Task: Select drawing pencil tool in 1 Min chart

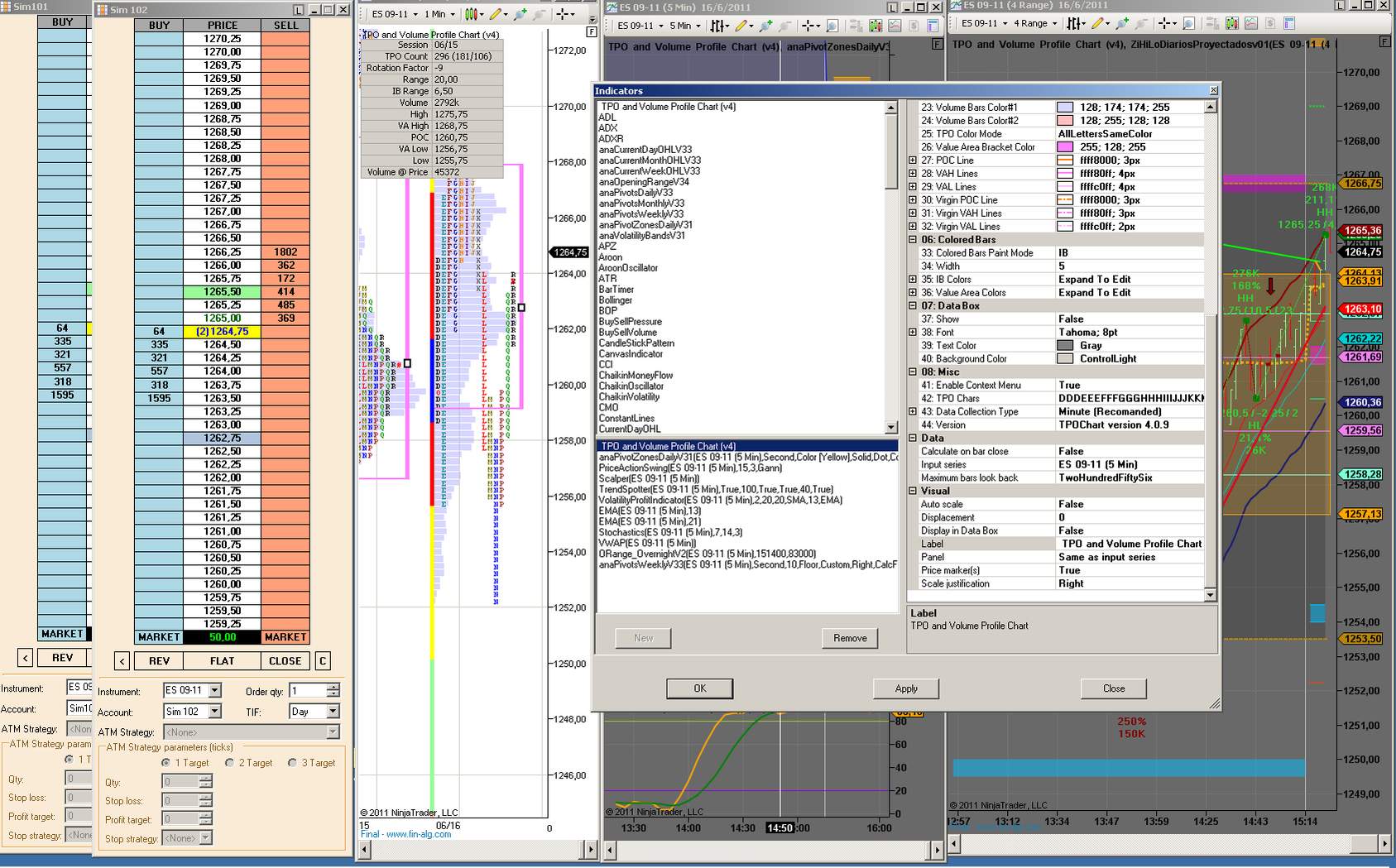Action: coord(495,14)
